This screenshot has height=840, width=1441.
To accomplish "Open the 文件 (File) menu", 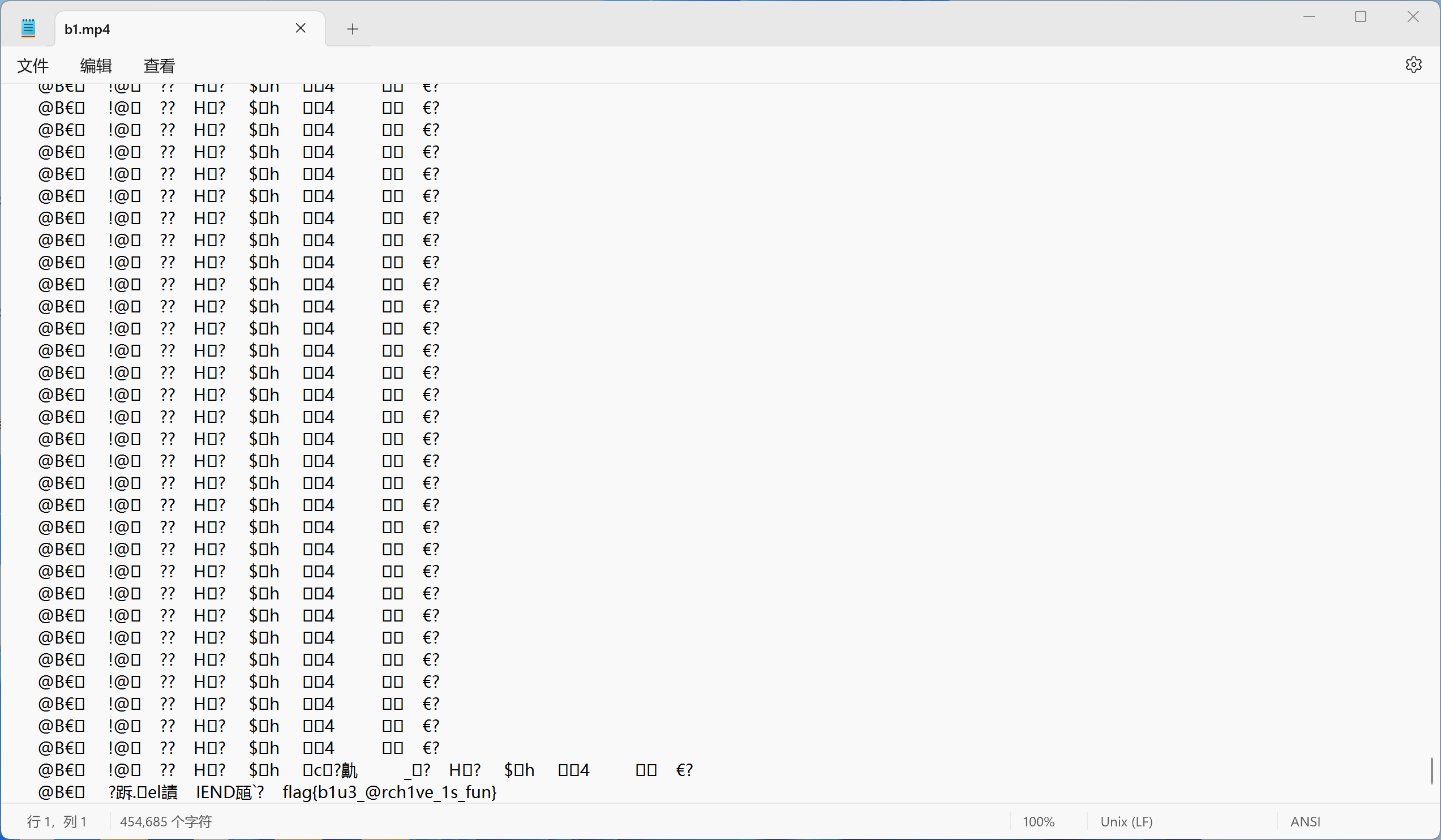I will [33, 66].
